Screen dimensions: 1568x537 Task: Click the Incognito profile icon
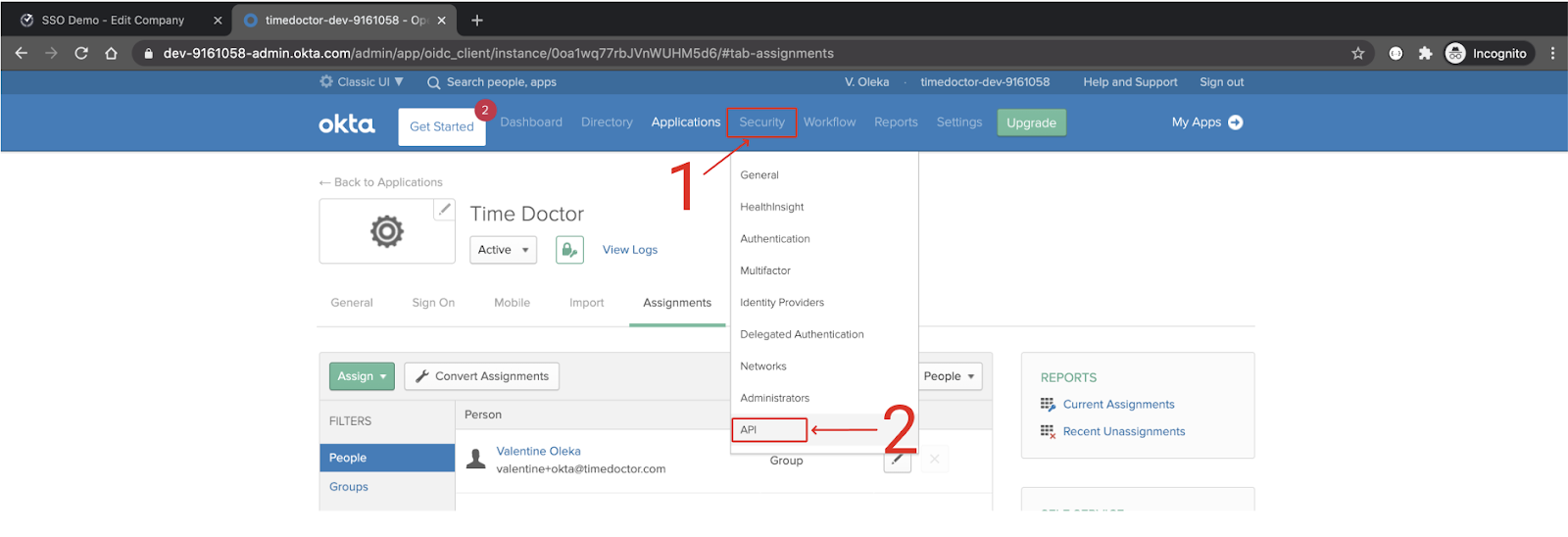[x=1455, y=53]
